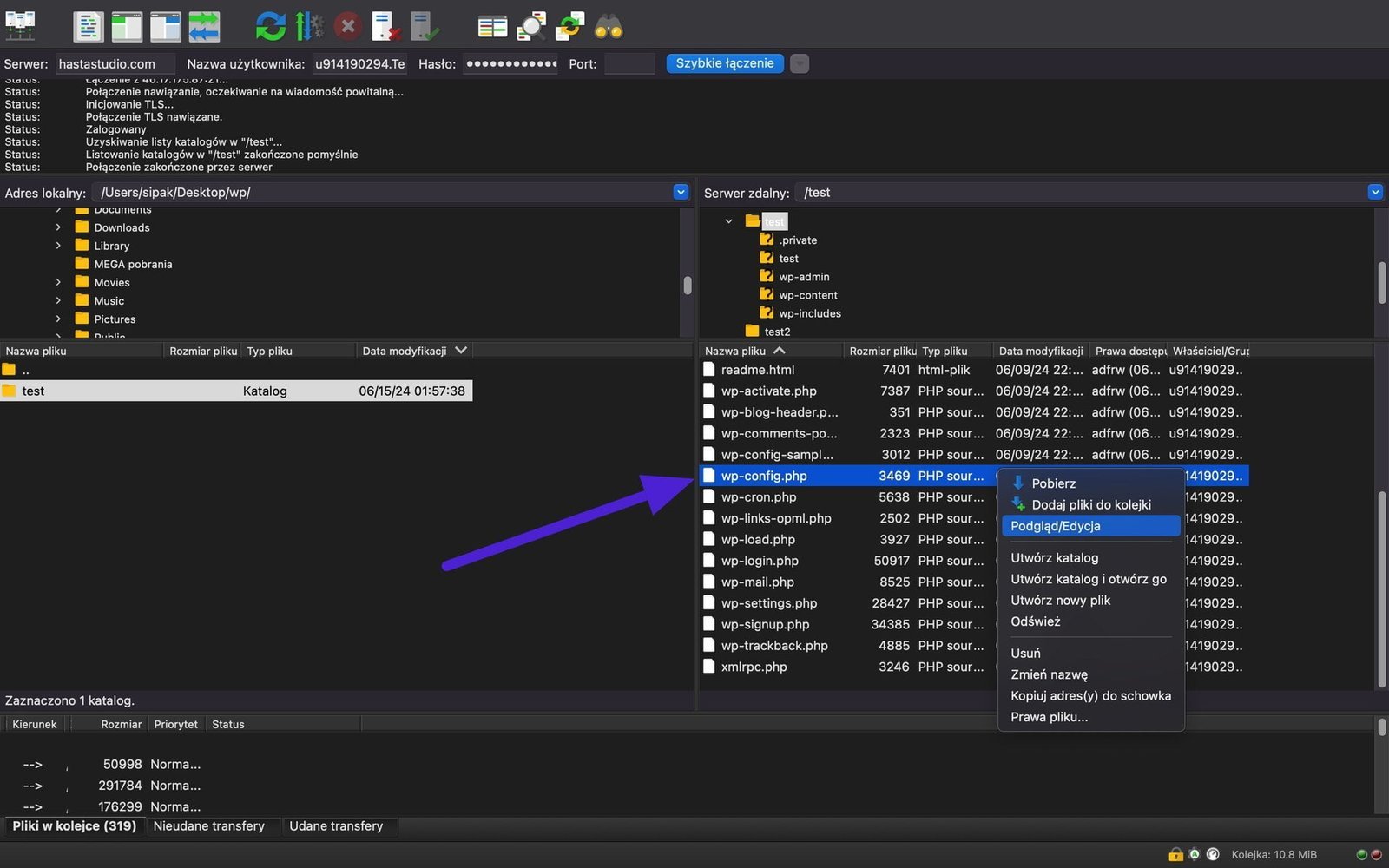
Task: Choose Podgląd/Edycja from the context menu
Action: 1056,526
